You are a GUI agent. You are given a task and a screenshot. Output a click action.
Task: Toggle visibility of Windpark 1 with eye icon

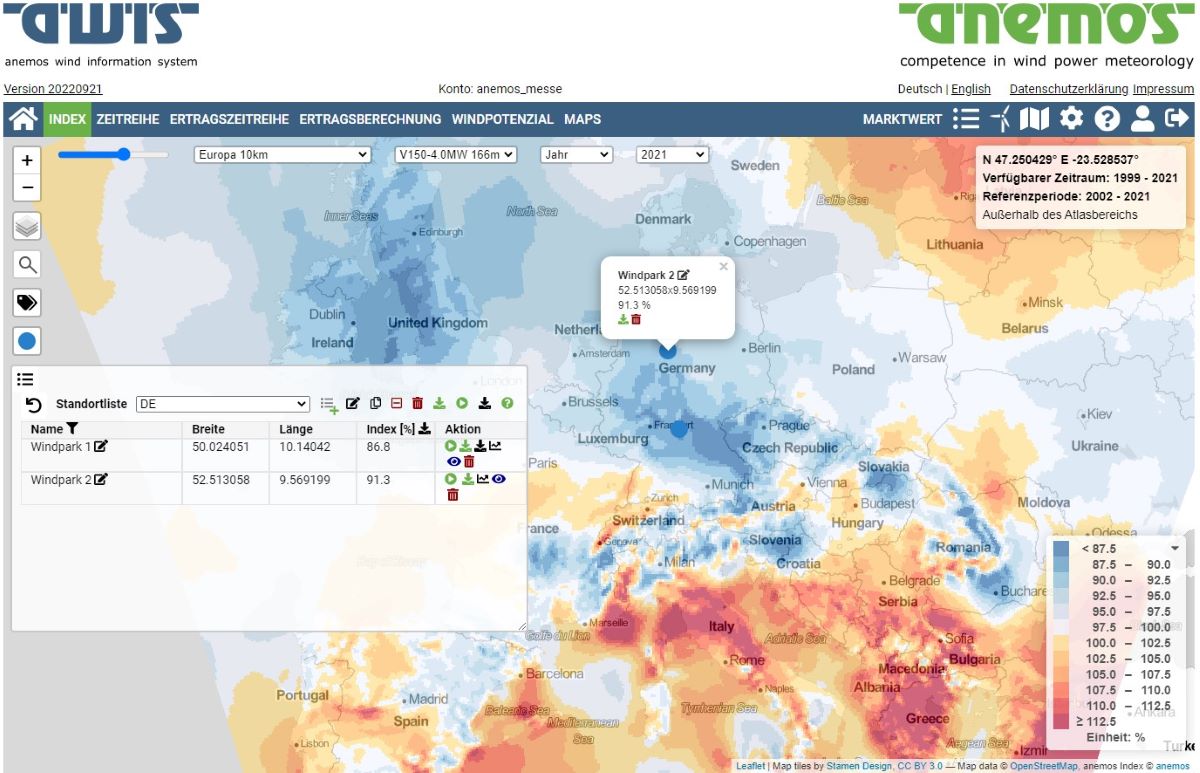point(454,461)
